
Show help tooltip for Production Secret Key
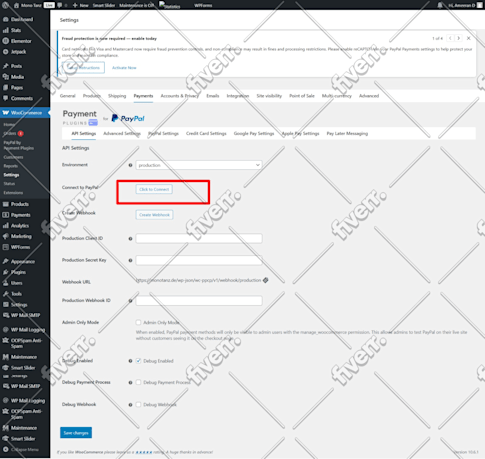point(130,260)
